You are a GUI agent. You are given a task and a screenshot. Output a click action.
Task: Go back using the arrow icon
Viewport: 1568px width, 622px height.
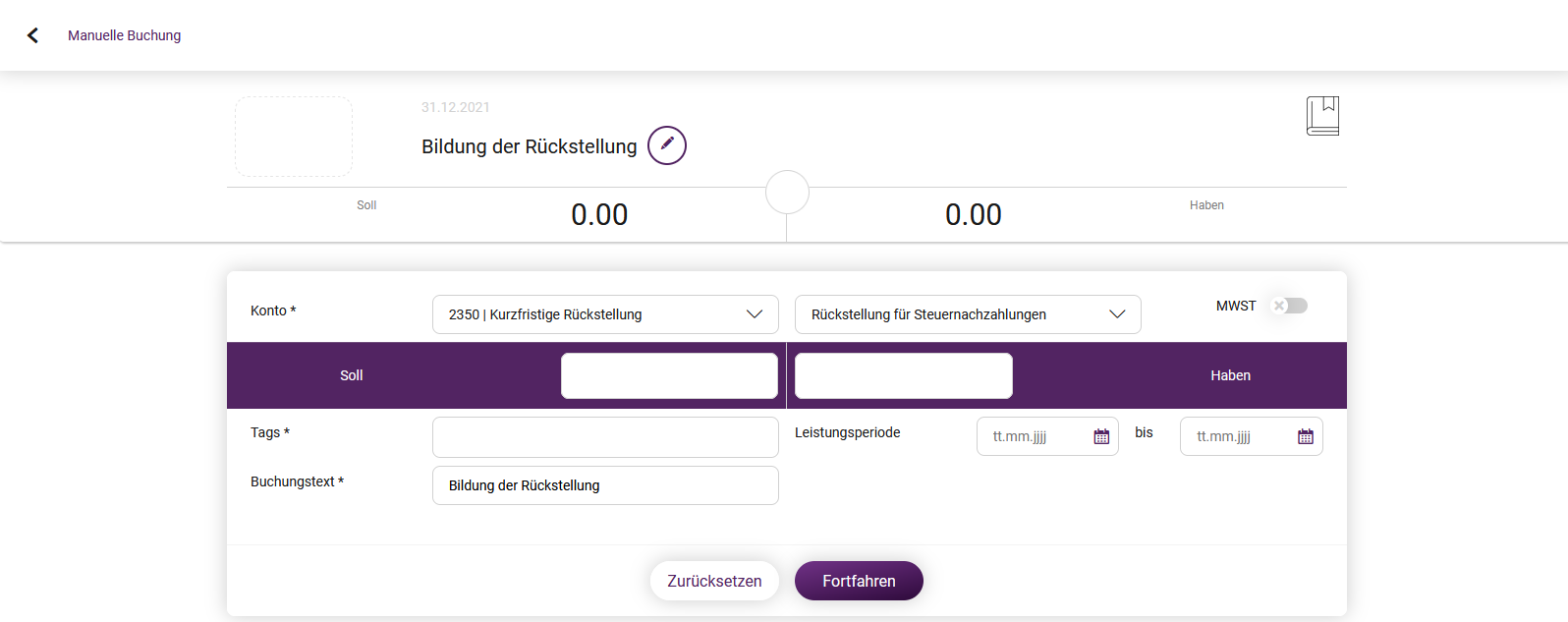click(32, 35)
